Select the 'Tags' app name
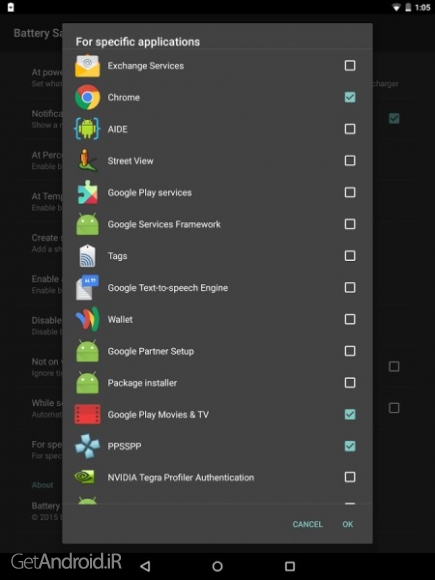This screenshot has width=435, height=580. tap(117, 256)
